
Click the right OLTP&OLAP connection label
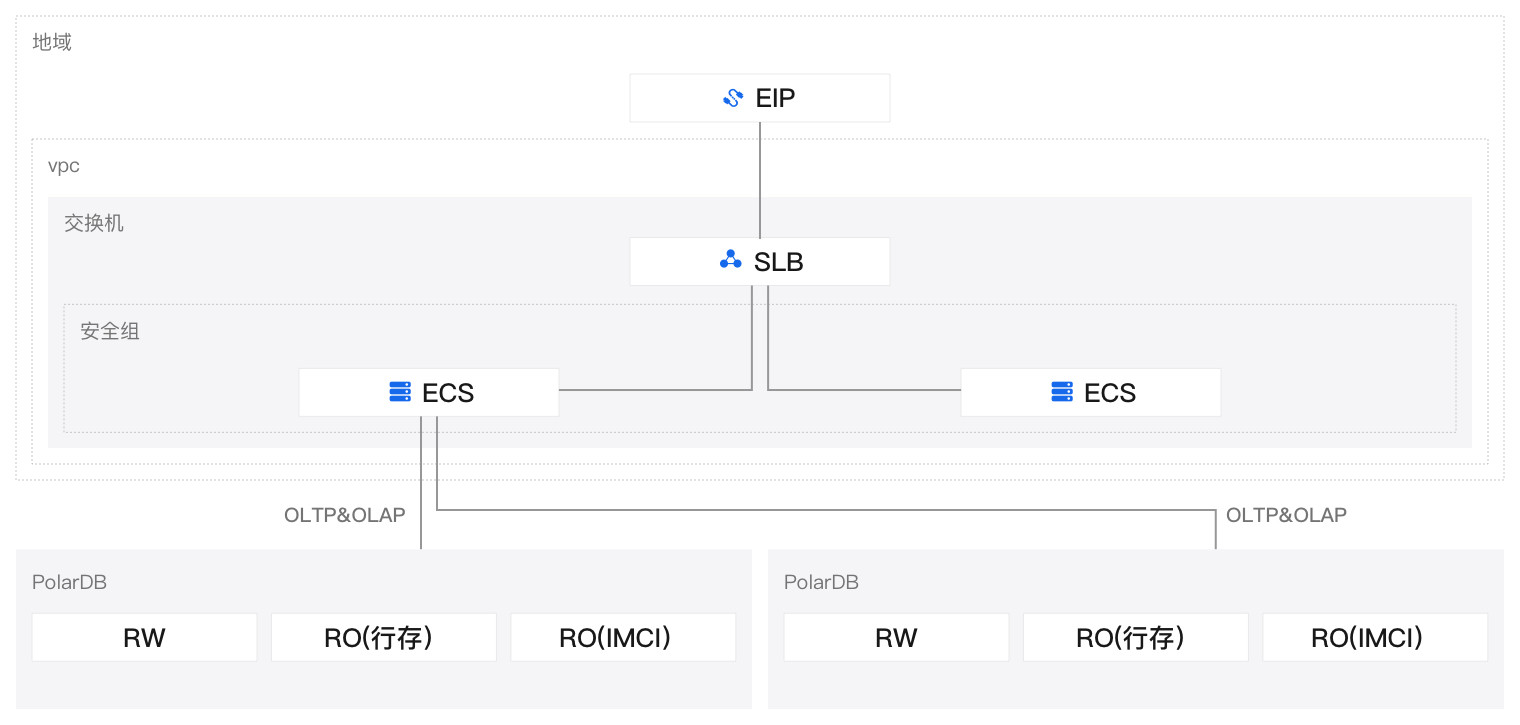pyautogui.click(x=1286, y=515)
